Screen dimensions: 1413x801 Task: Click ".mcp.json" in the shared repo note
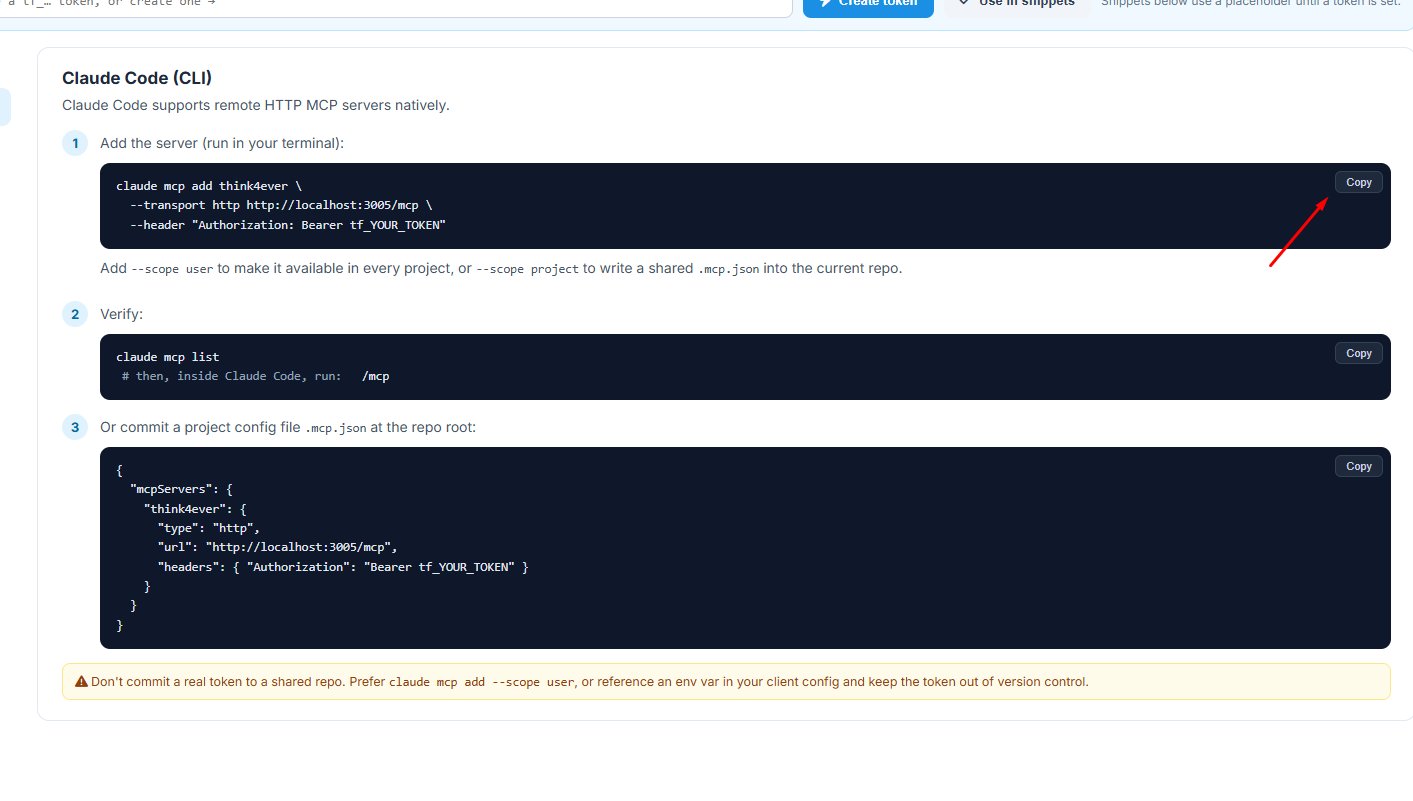[x=728, y=269]
